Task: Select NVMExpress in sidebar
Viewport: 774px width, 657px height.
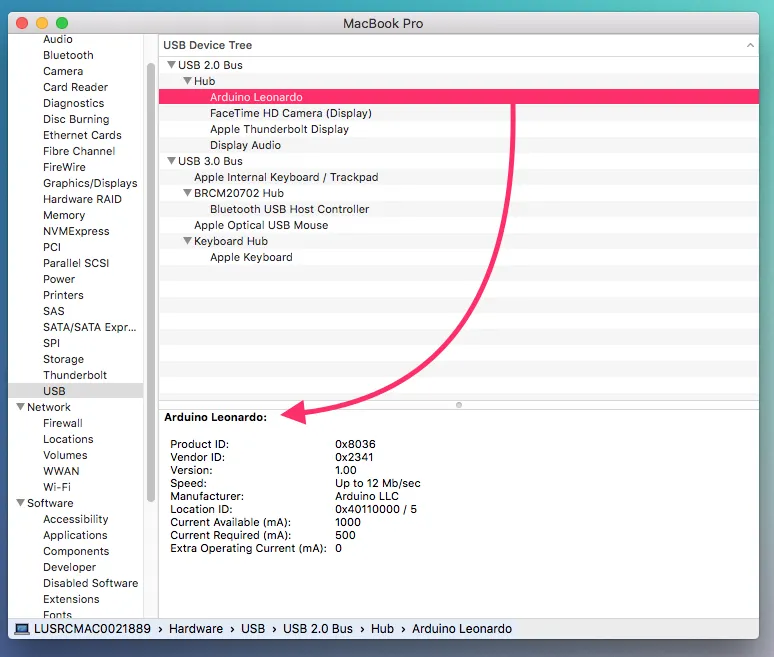Action: point(76,231)
